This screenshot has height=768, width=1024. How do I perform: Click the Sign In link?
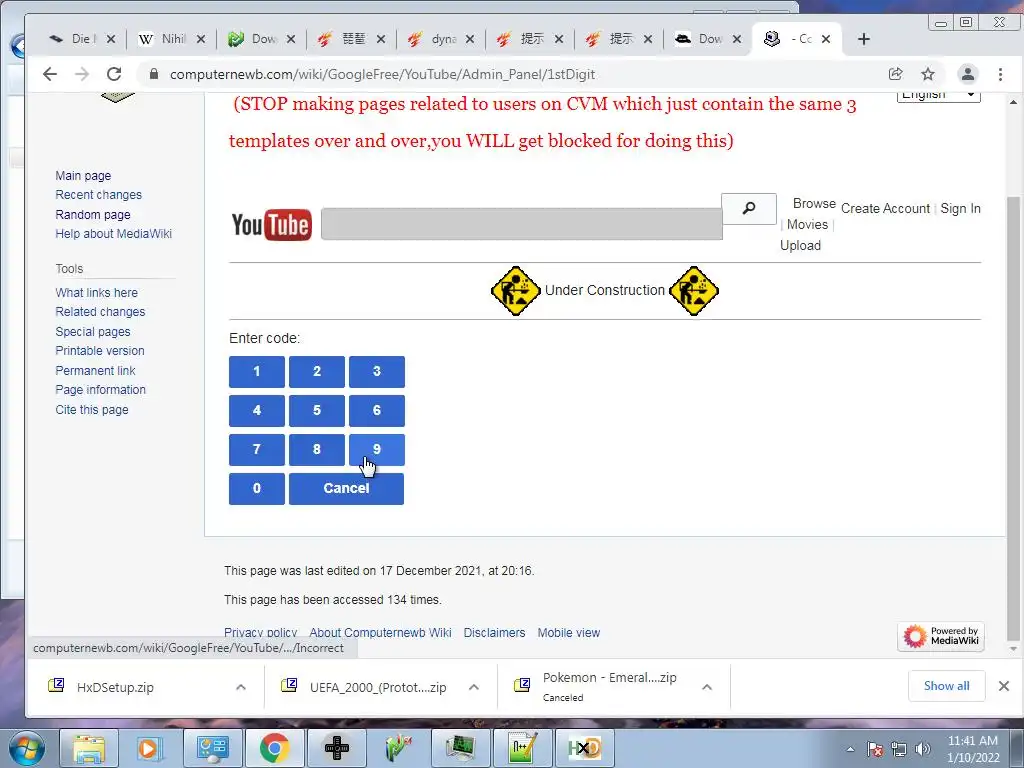pos(960,208)
